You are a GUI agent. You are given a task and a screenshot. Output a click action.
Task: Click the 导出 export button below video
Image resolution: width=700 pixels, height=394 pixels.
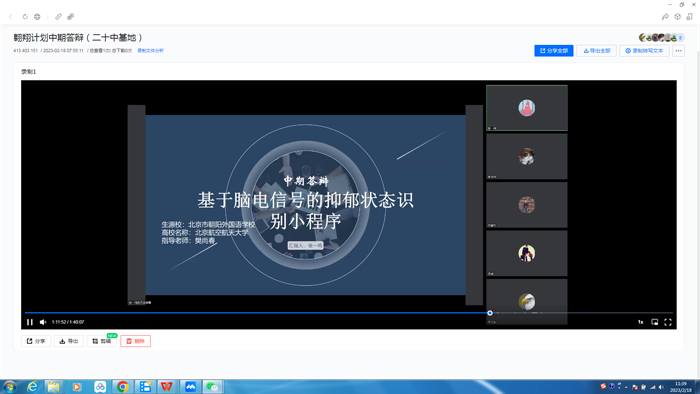69,341
